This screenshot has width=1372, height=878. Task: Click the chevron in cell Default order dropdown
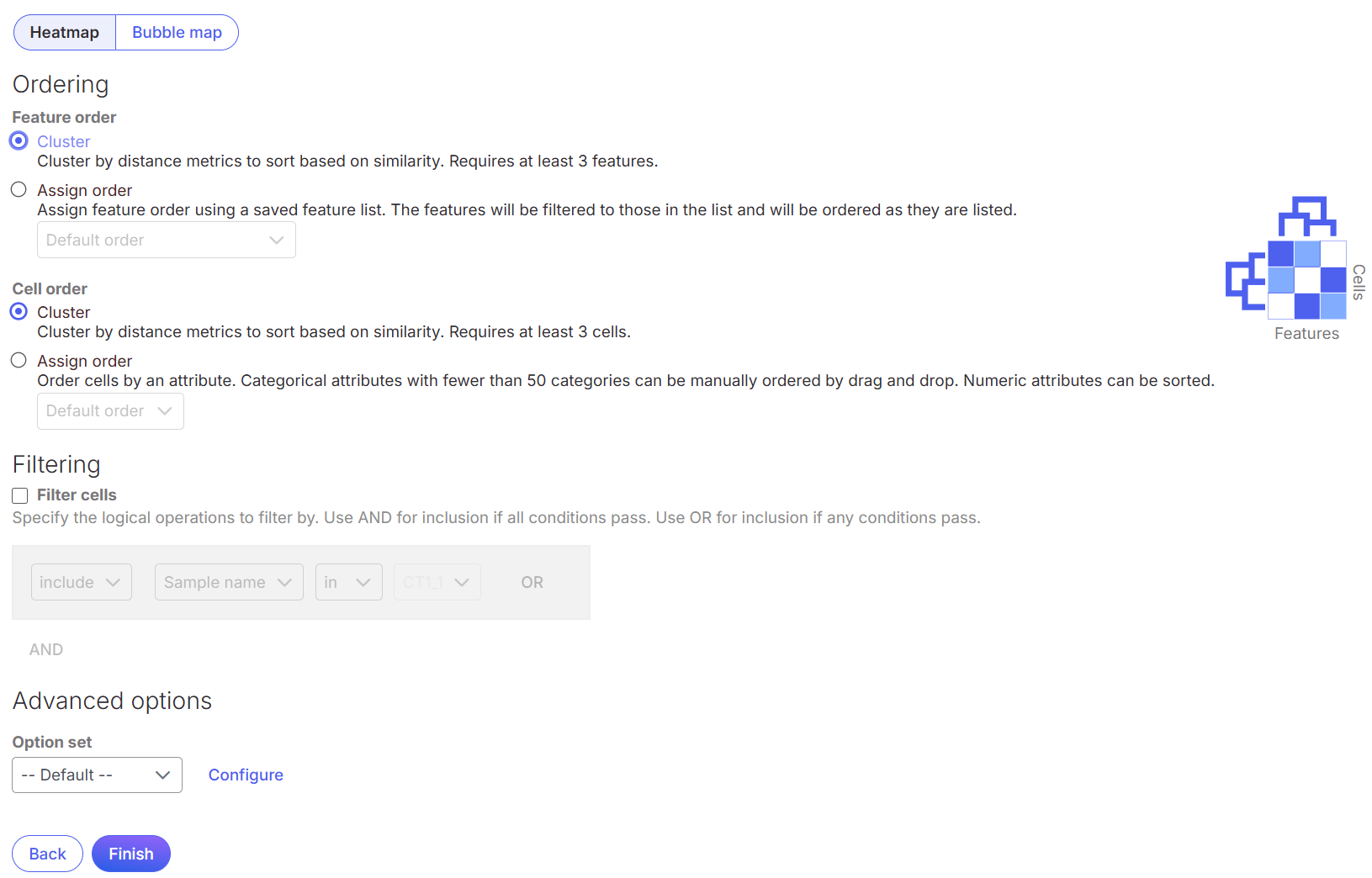(165, 411)
